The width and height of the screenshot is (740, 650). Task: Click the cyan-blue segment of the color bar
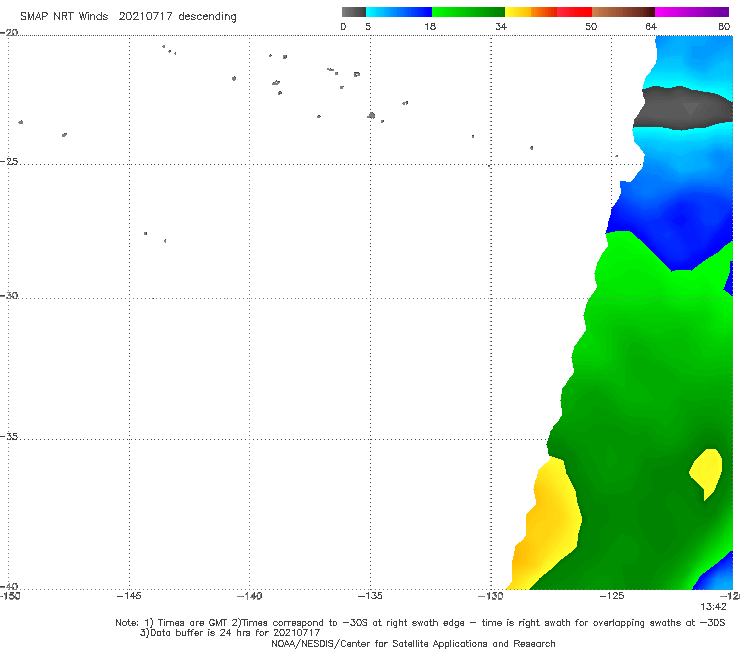pos(399,12)
